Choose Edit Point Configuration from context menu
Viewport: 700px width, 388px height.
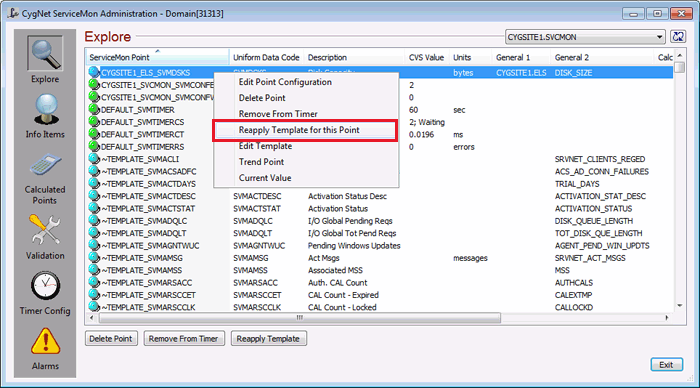306,82
